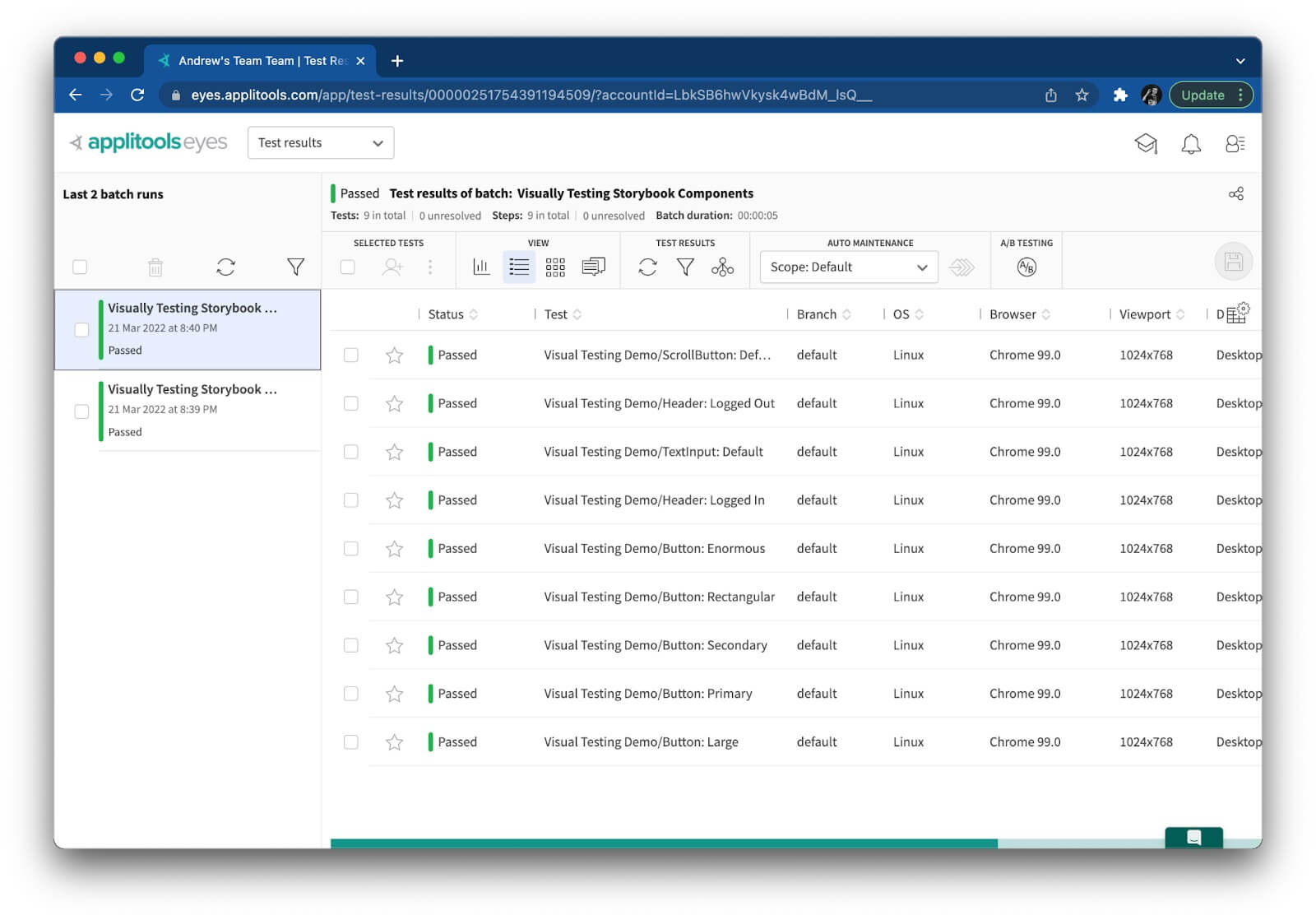Screen dimensions: 1316x920
Task: Open the Button: Primary test result
Action: [647, 694]
